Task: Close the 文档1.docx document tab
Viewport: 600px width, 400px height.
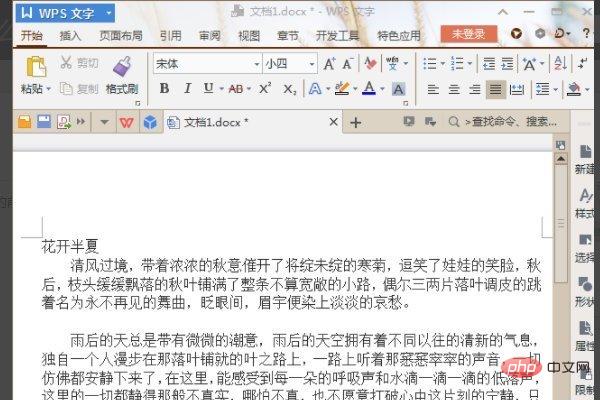Action: 333,122
